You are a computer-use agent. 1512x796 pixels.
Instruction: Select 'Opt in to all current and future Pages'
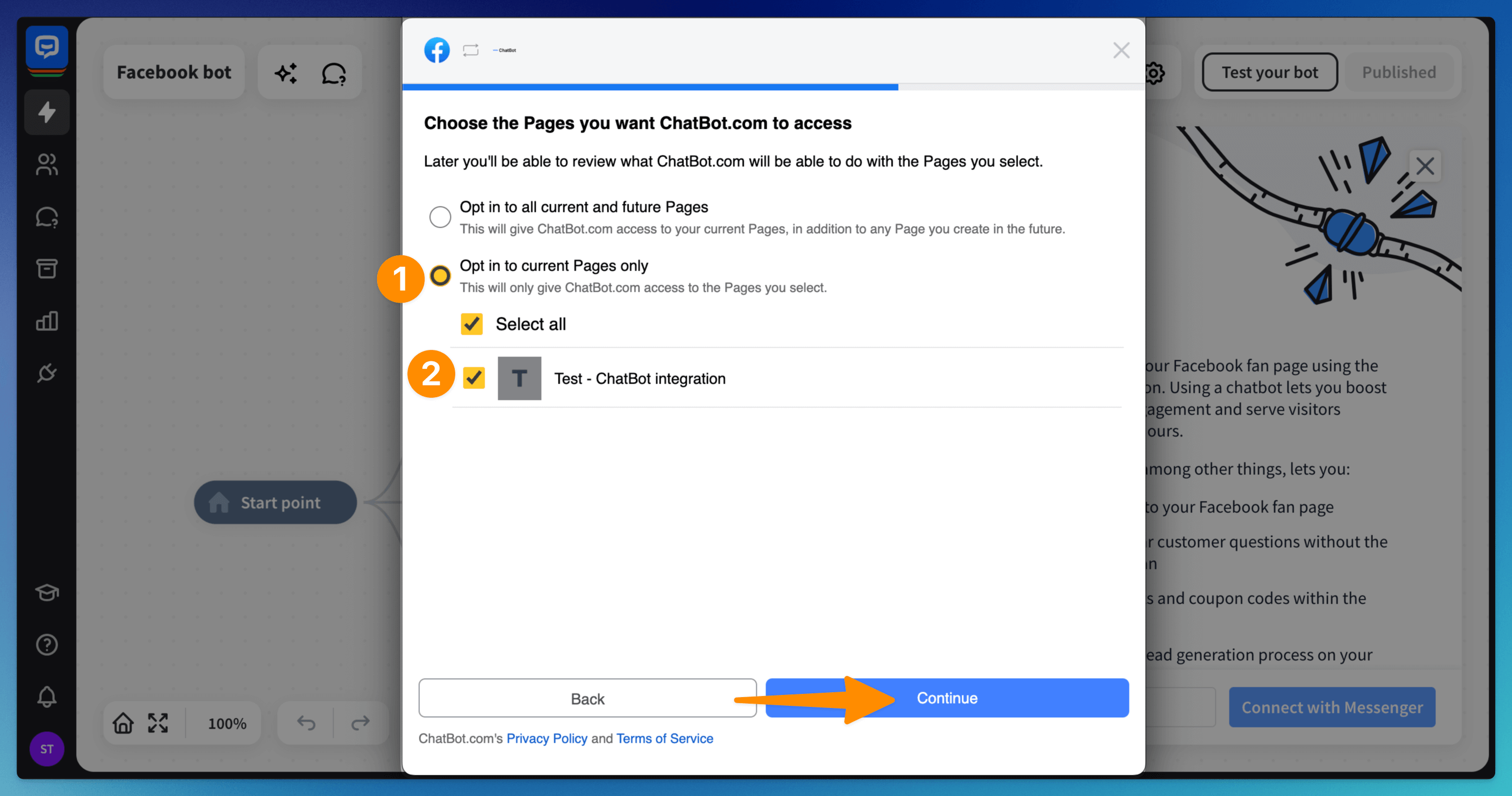pos(440,217)
